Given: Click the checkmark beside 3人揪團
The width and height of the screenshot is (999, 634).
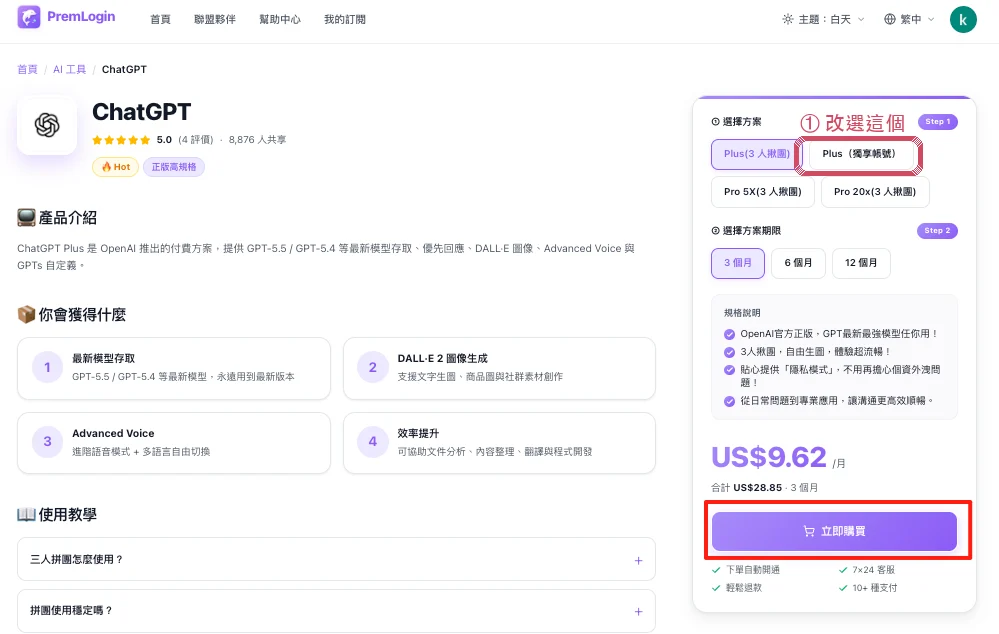Looking at the screenshot, I should [x=729, y=352].
